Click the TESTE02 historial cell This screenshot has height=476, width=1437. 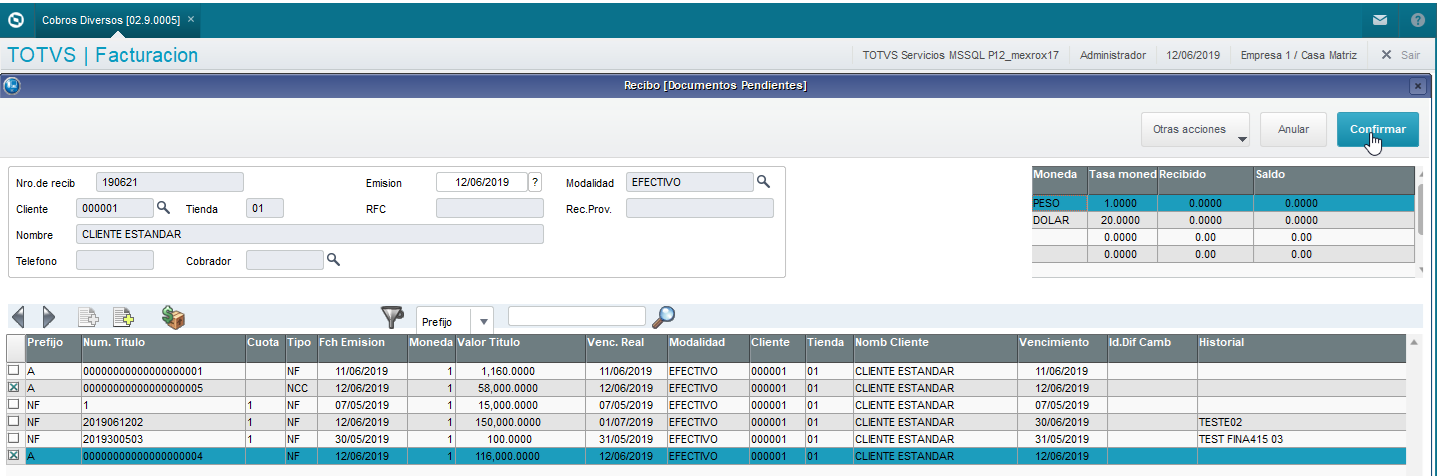[x=1300, y=422]
